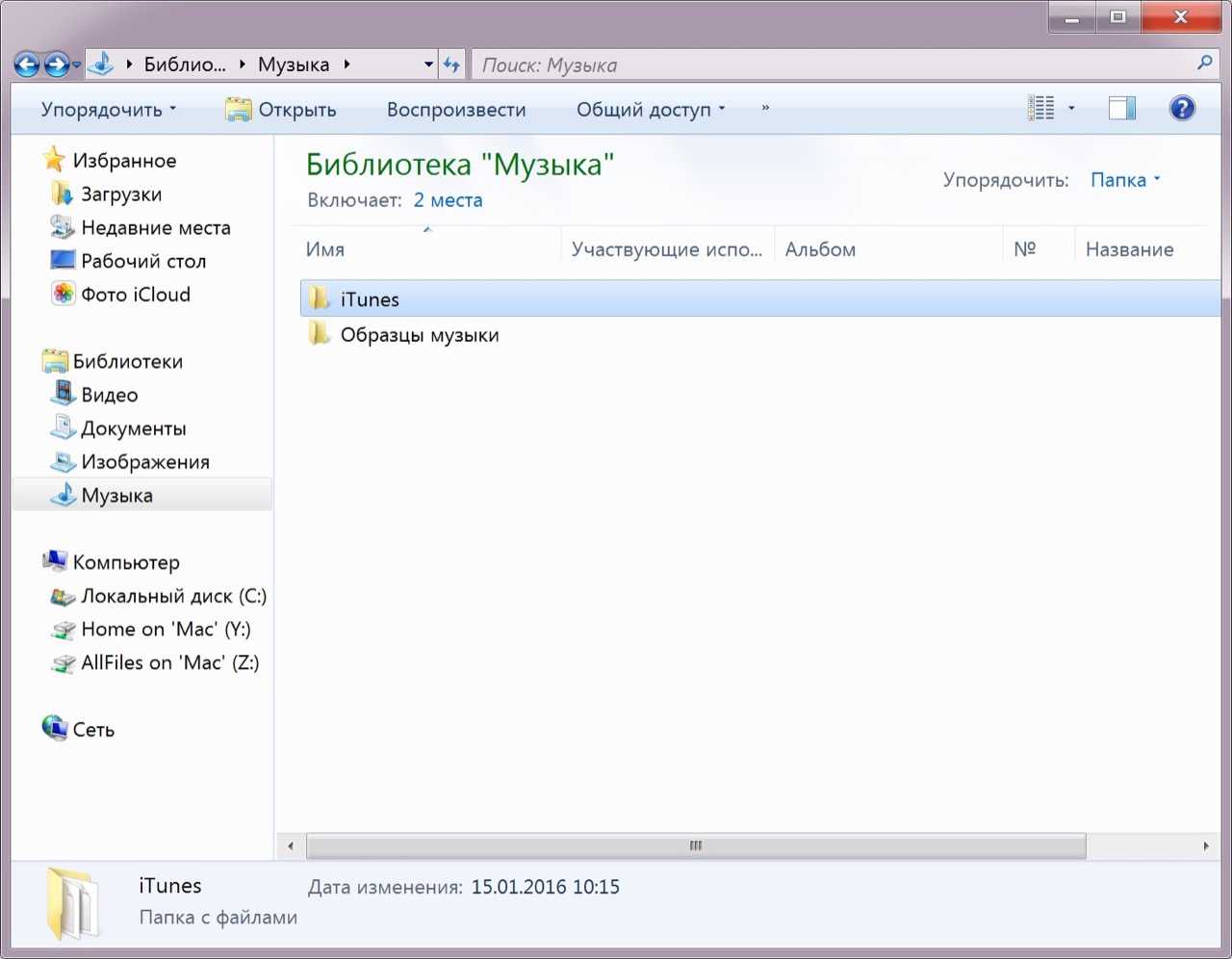The height and width of the screenshot is (959, 1232).
Task: Click the Воспроизвести toolbar button
Action: pyautogui.click(x=456, y=110)
